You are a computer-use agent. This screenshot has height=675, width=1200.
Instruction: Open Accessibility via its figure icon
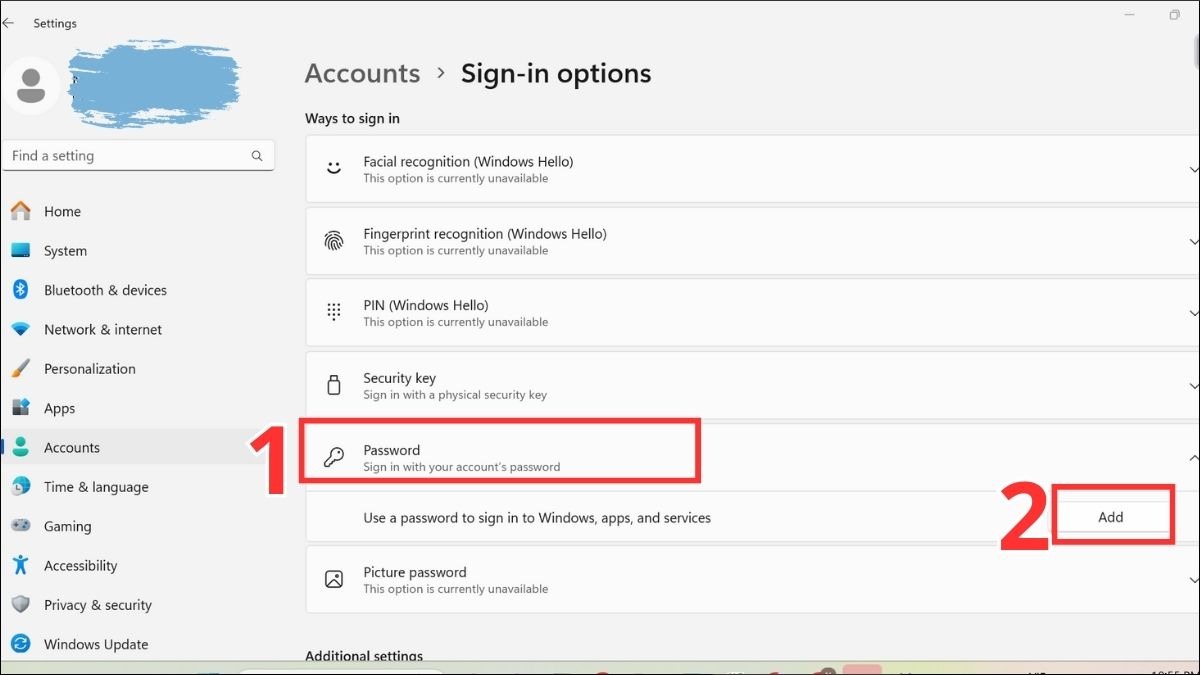20,565
